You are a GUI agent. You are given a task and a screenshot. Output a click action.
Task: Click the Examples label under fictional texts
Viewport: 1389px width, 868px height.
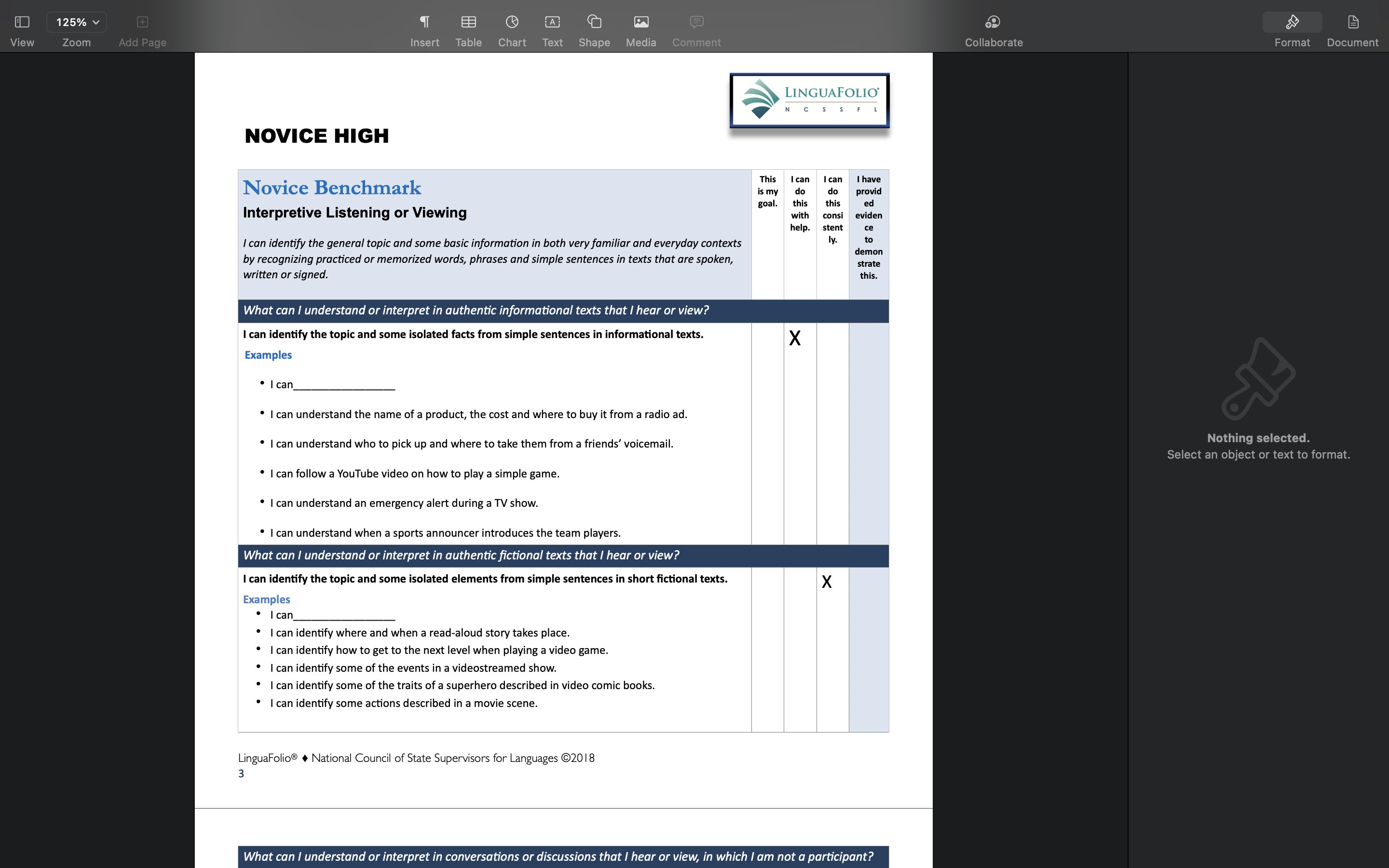[266, 599]
